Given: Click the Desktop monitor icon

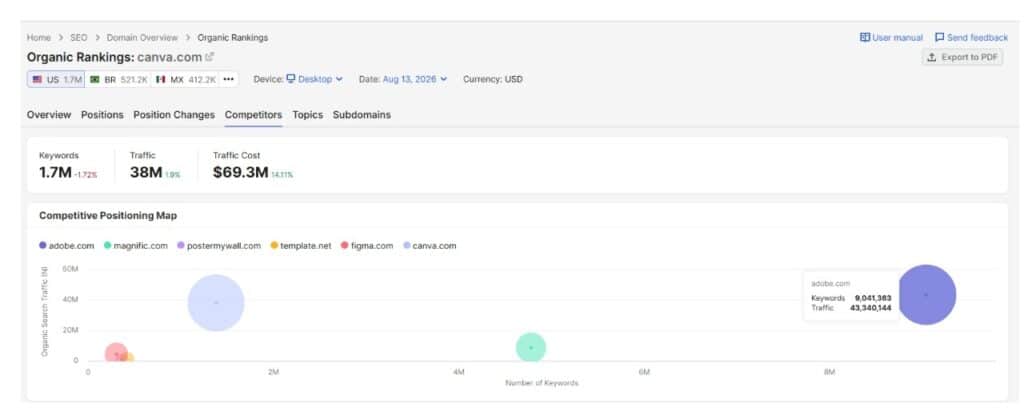Looking at the screenshot, I should point(291,79).
